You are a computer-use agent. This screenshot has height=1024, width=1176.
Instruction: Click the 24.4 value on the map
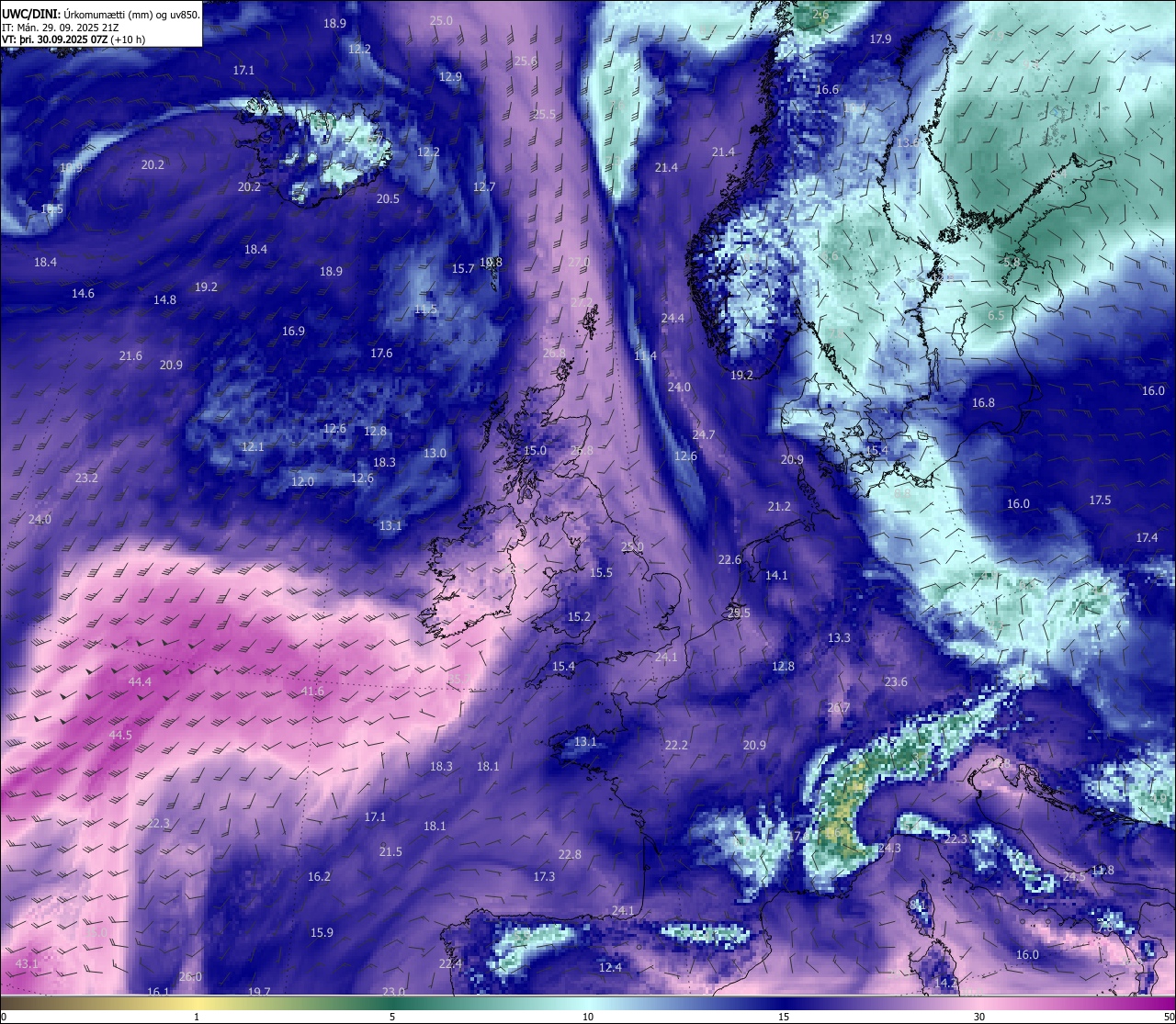tap(673, 318)
